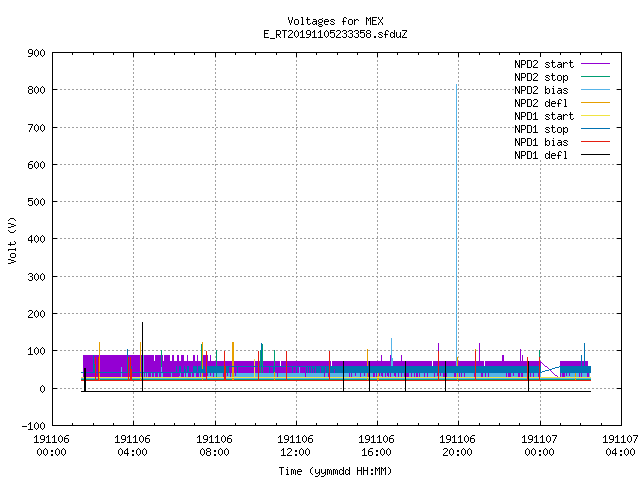
Task: Click the '191106 20:00' time axis label
Action: (x=457, y=446)
